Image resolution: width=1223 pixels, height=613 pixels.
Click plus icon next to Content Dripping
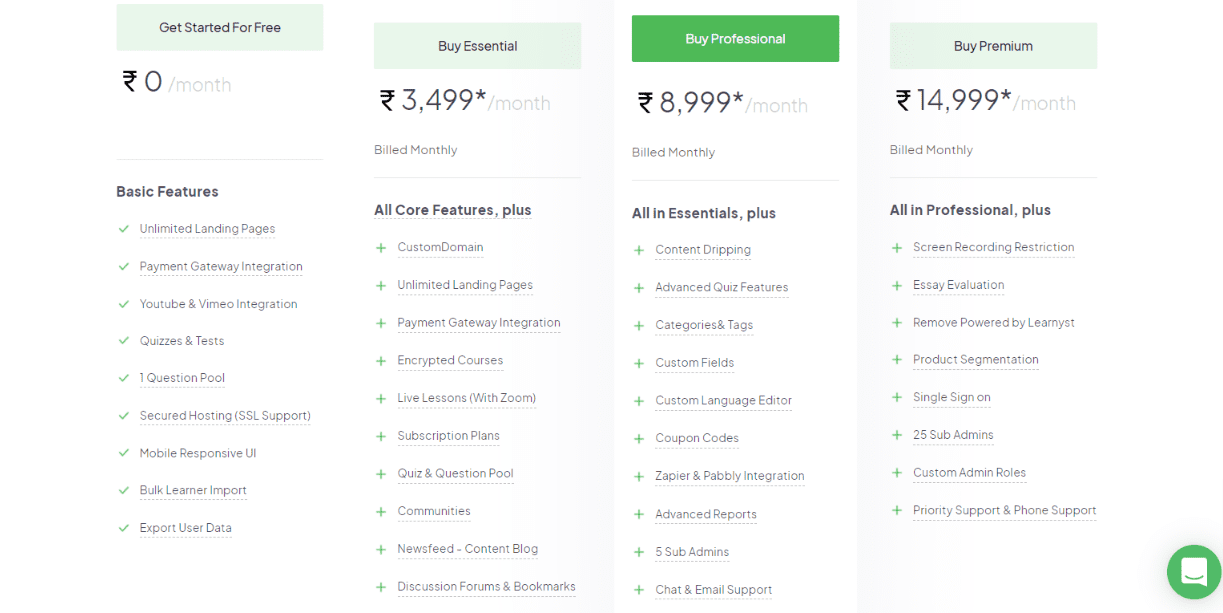click(x=639, y=251)
